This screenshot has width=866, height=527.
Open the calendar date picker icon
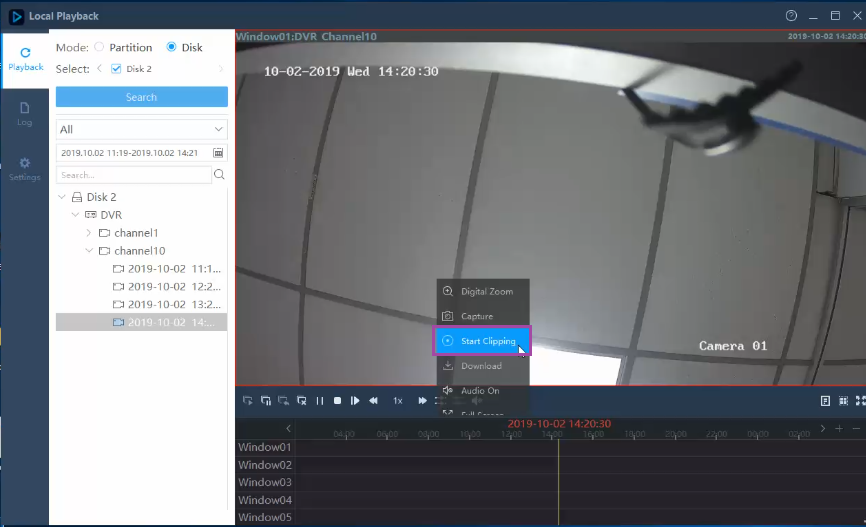pyautogui.click(x=218, y=152)
